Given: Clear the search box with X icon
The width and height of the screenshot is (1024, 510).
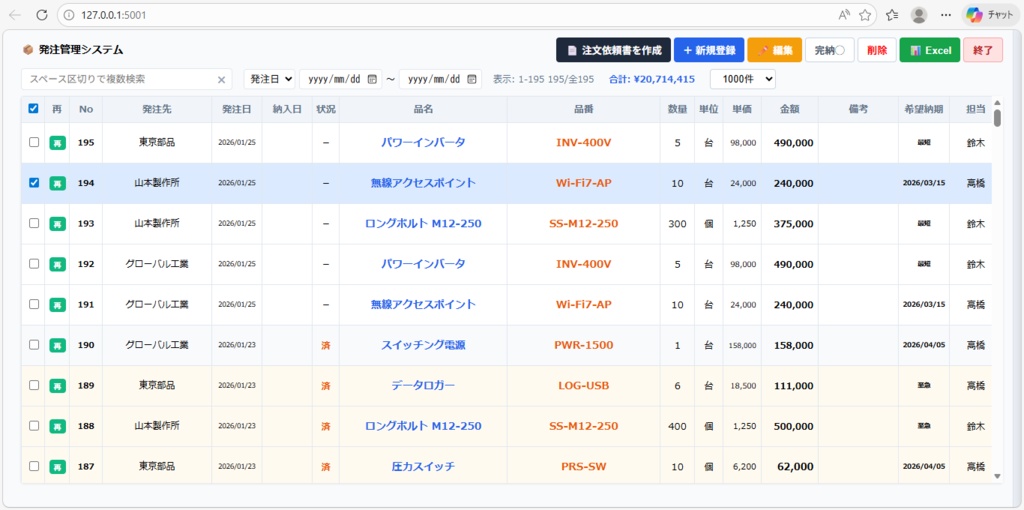Looking at the screenshot, I should pyautogui.click(x=221, y=80).
